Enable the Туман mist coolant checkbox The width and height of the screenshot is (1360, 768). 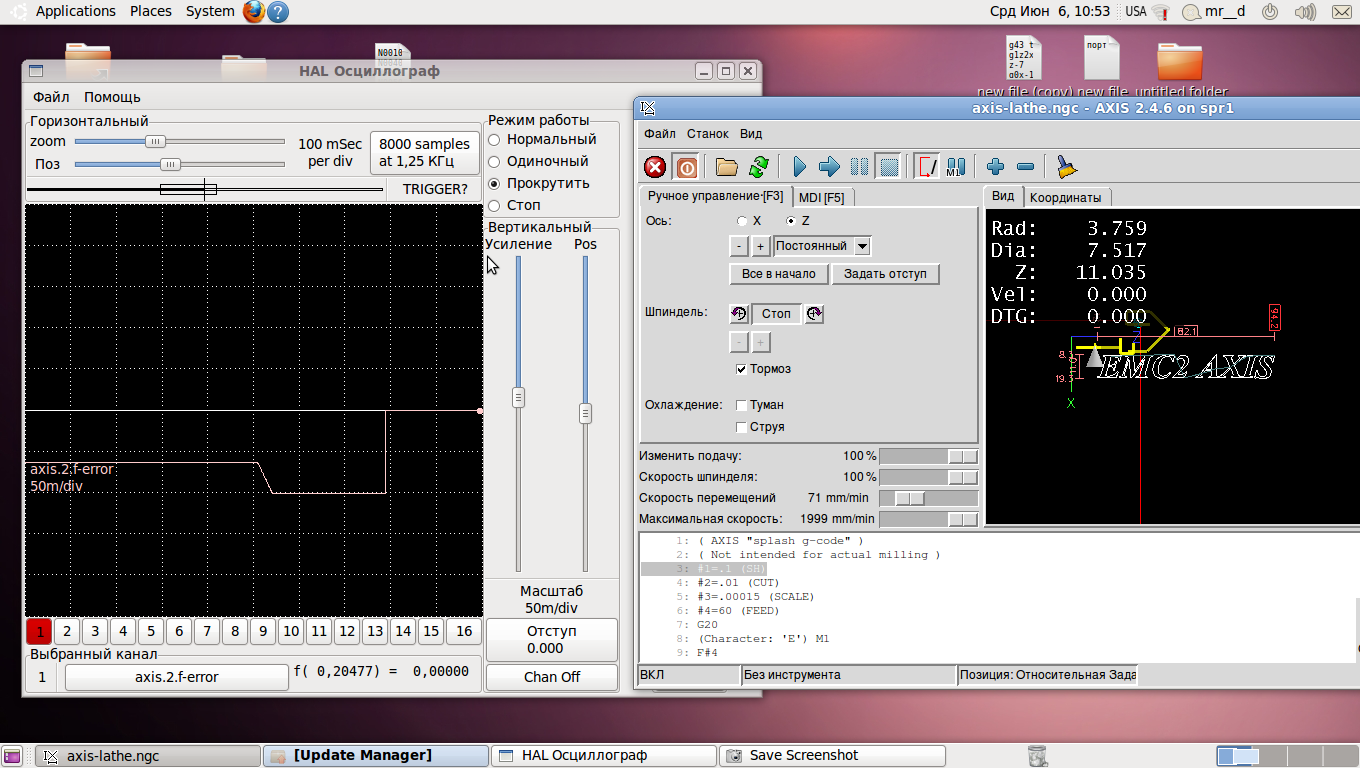[x=741, y=405]
